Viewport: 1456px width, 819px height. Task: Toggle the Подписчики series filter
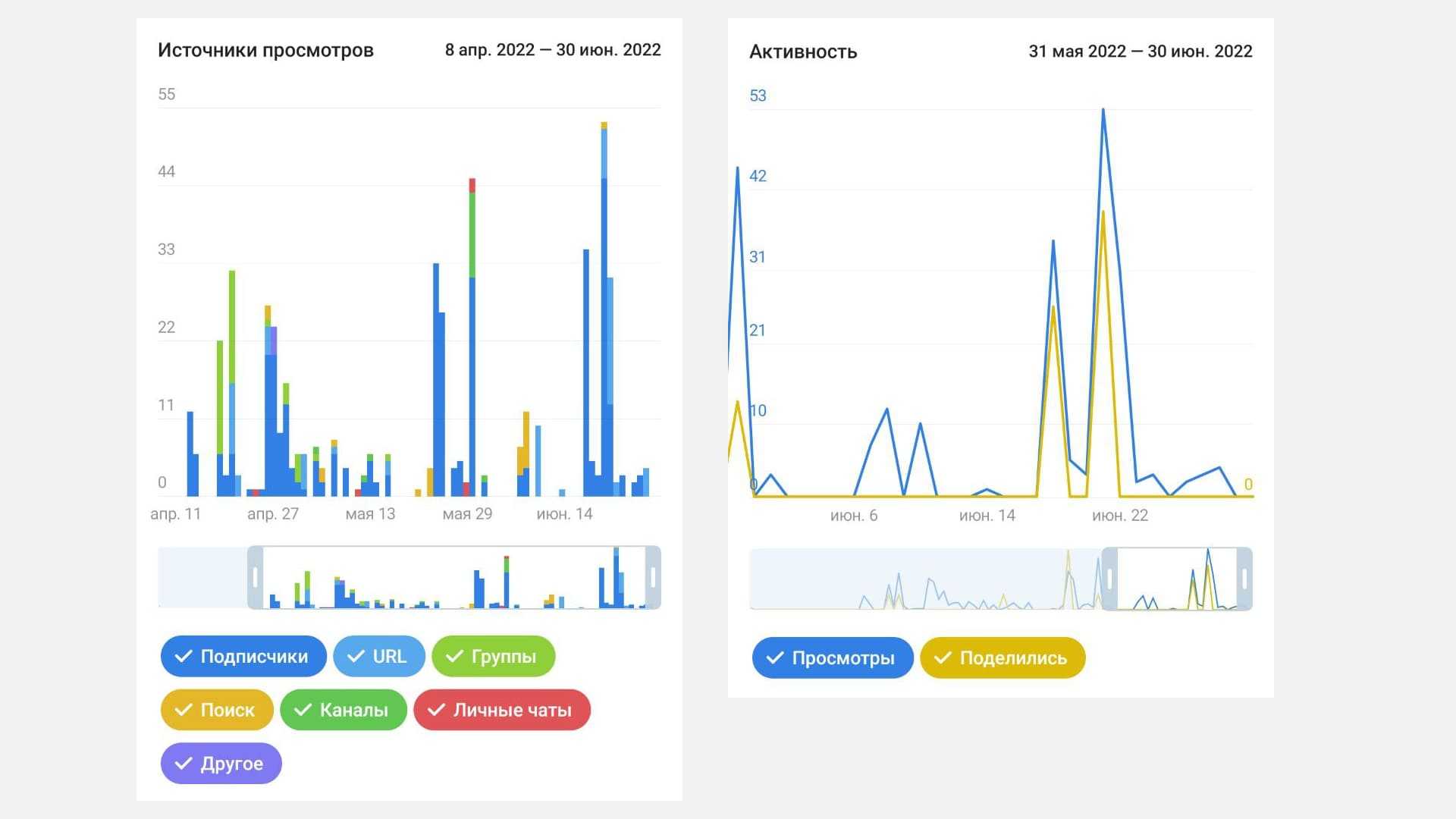243,657
